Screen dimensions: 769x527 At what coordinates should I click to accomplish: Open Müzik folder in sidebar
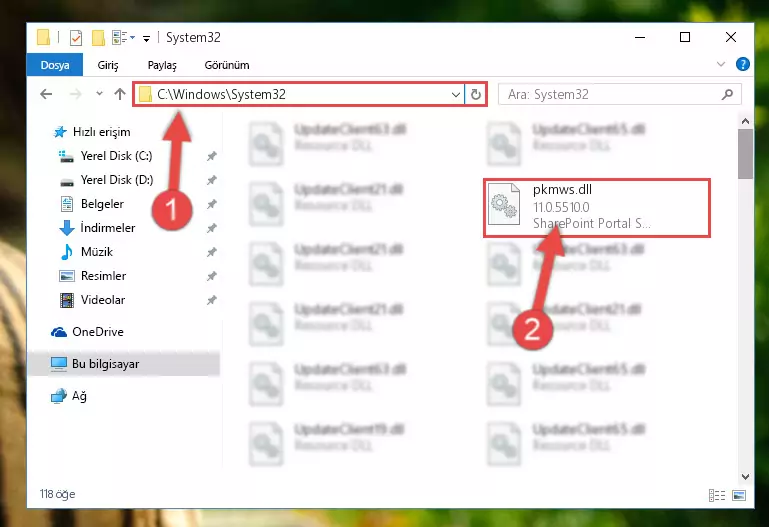coord(86,252)
